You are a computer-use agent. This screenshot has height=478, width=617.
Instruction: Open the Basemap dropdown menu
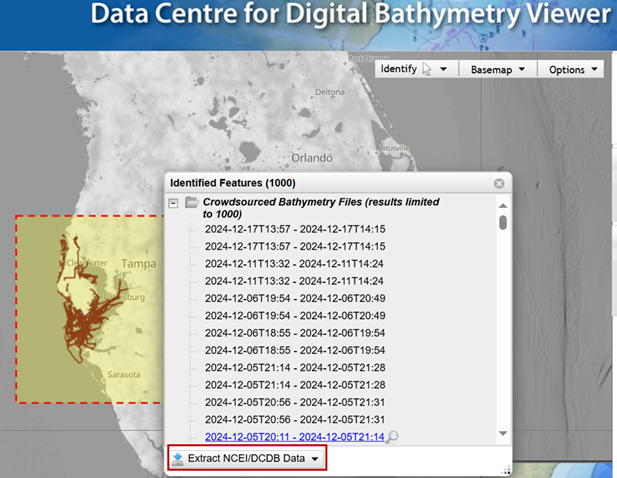497,70
